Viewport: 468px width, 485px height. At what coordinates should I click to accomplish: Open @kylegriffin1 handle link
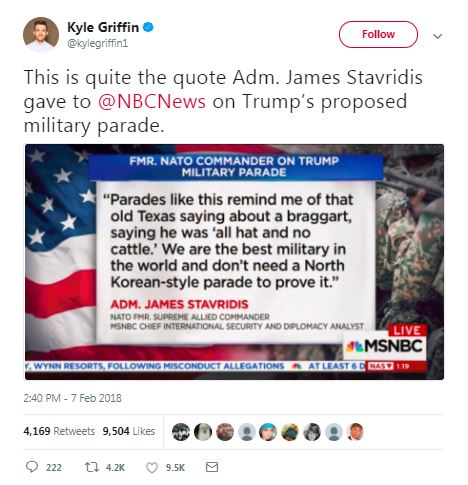pyautogui.click(x=98, y=43)
